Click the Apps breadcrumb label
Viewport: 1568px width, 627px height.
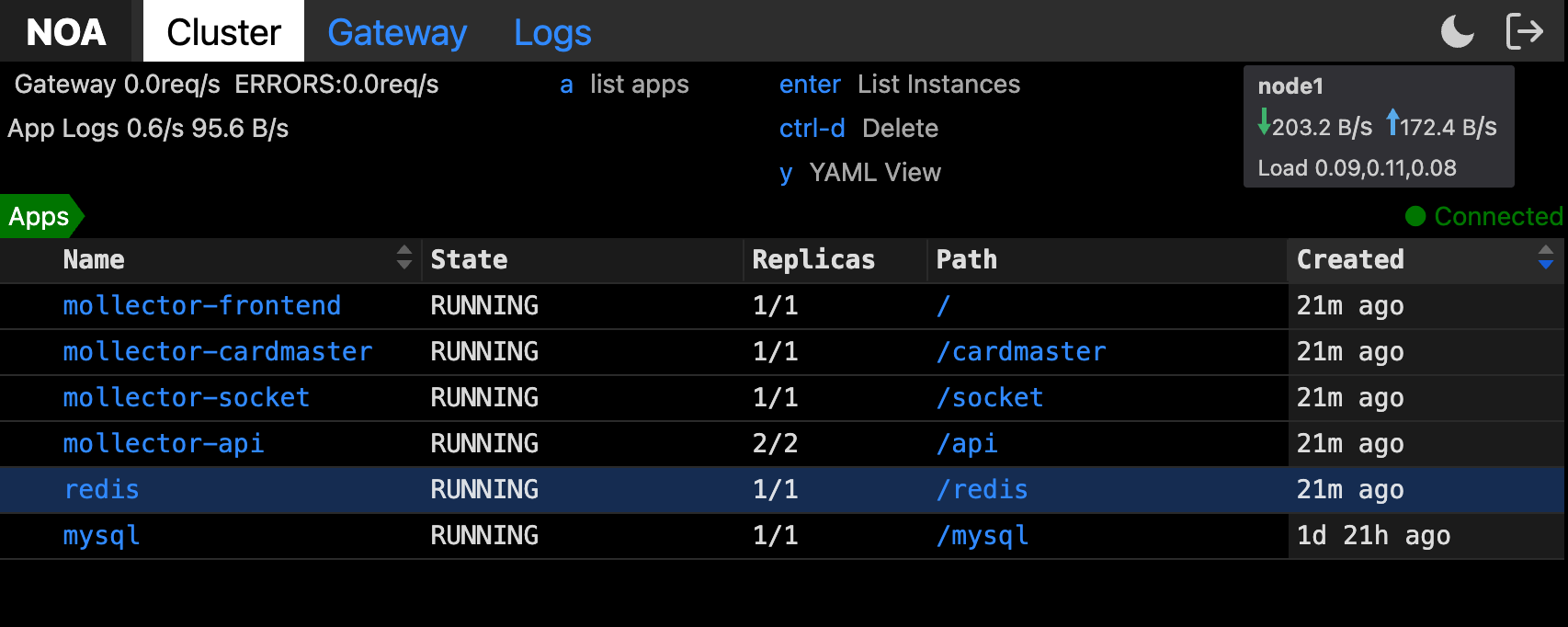39,217
